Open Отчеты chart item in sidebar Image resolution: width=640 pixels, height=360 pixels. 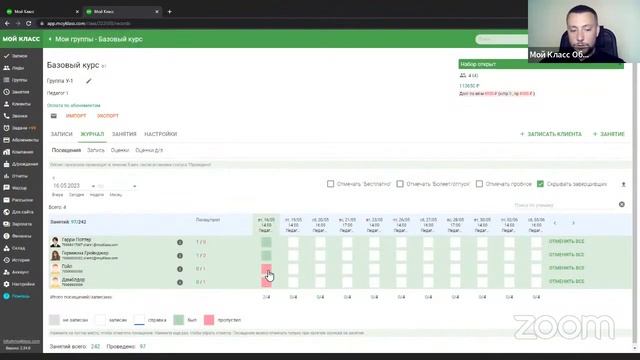point(16,176)
